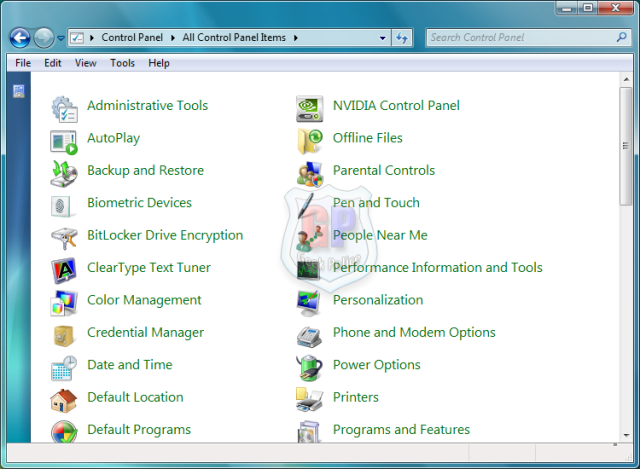The image size is (640, 469).
Task: Click the ClearType Text Tuner icon
Action: pyautogui.click(x=64, y=271)
